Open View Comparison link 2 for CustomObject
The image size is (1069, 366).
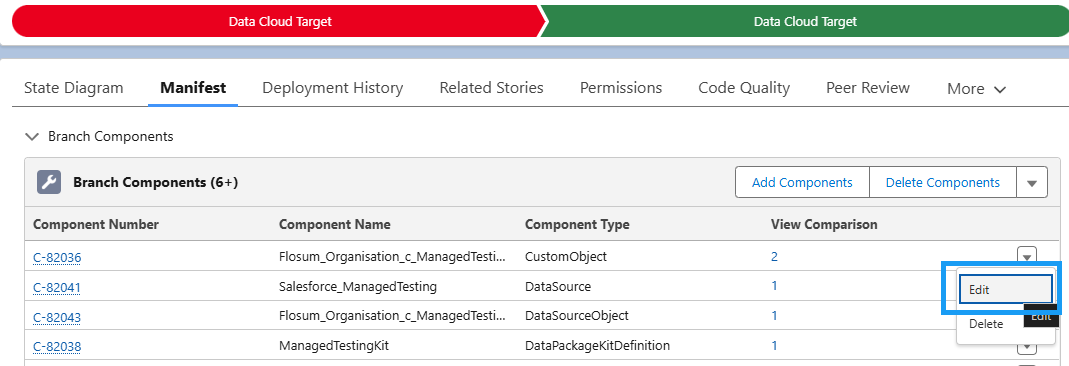point(774,256)
